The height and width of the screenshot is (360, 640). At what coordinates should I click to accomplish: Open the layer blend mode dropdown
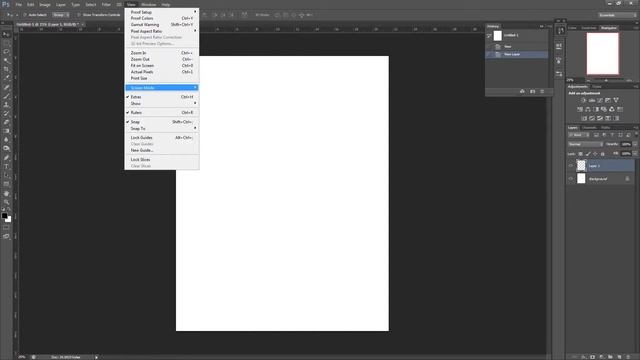tap(585, 144)
